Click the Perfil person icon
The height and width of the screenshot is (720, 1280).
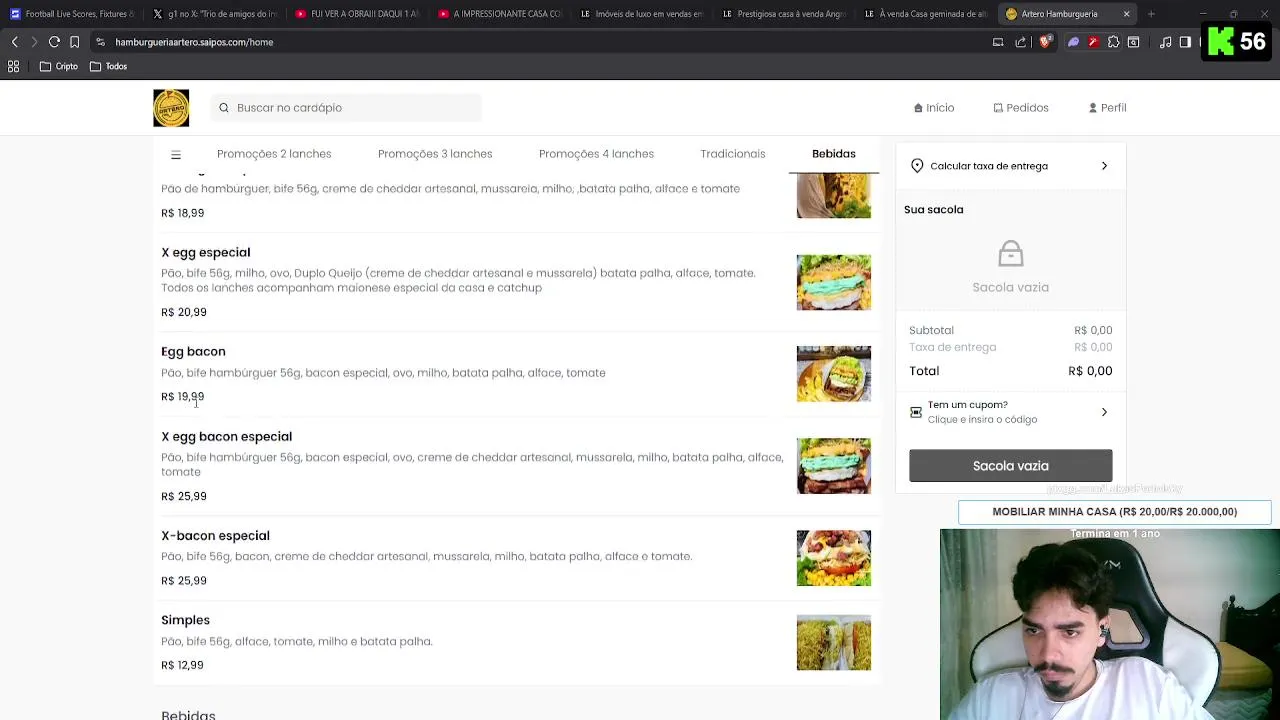pos(1093,108)
